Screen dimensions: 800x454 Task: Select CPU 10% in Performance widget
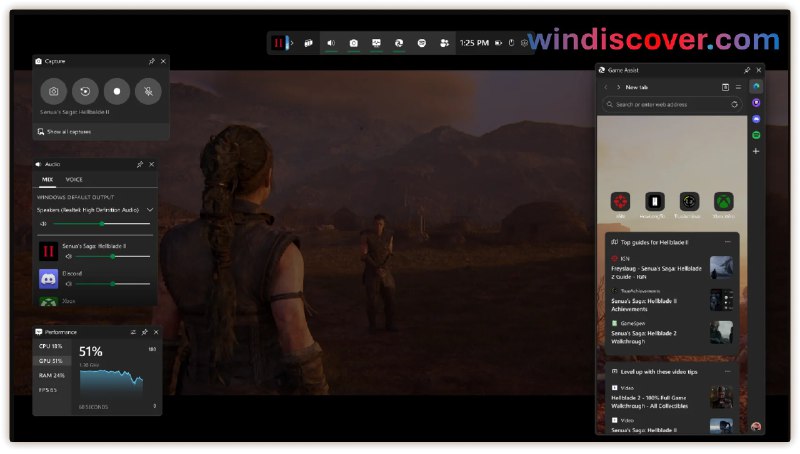pyautogui.click(x=51, y=346)
